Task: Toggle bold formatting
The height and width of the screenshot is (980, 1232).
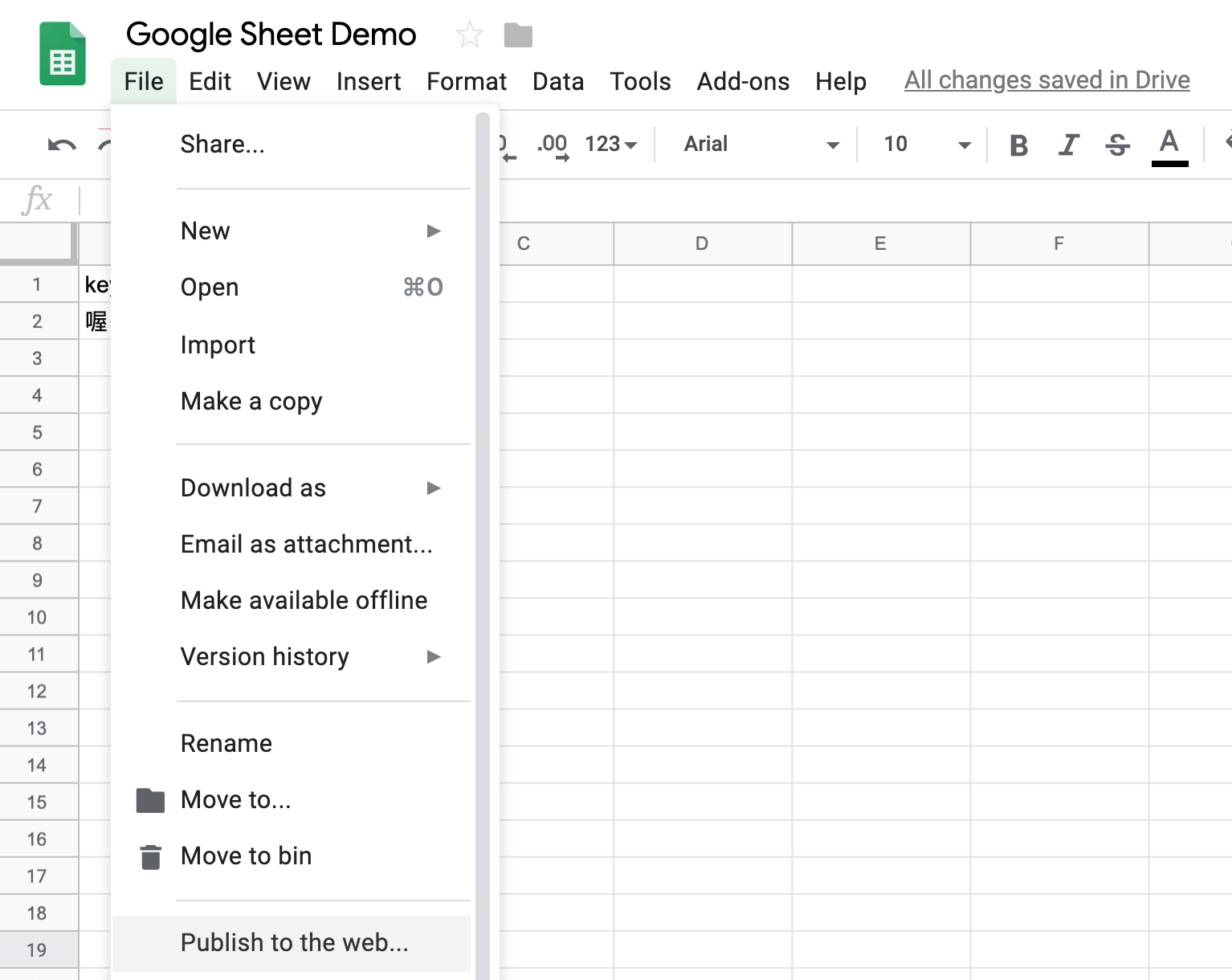Action: tap(1018, 145)
